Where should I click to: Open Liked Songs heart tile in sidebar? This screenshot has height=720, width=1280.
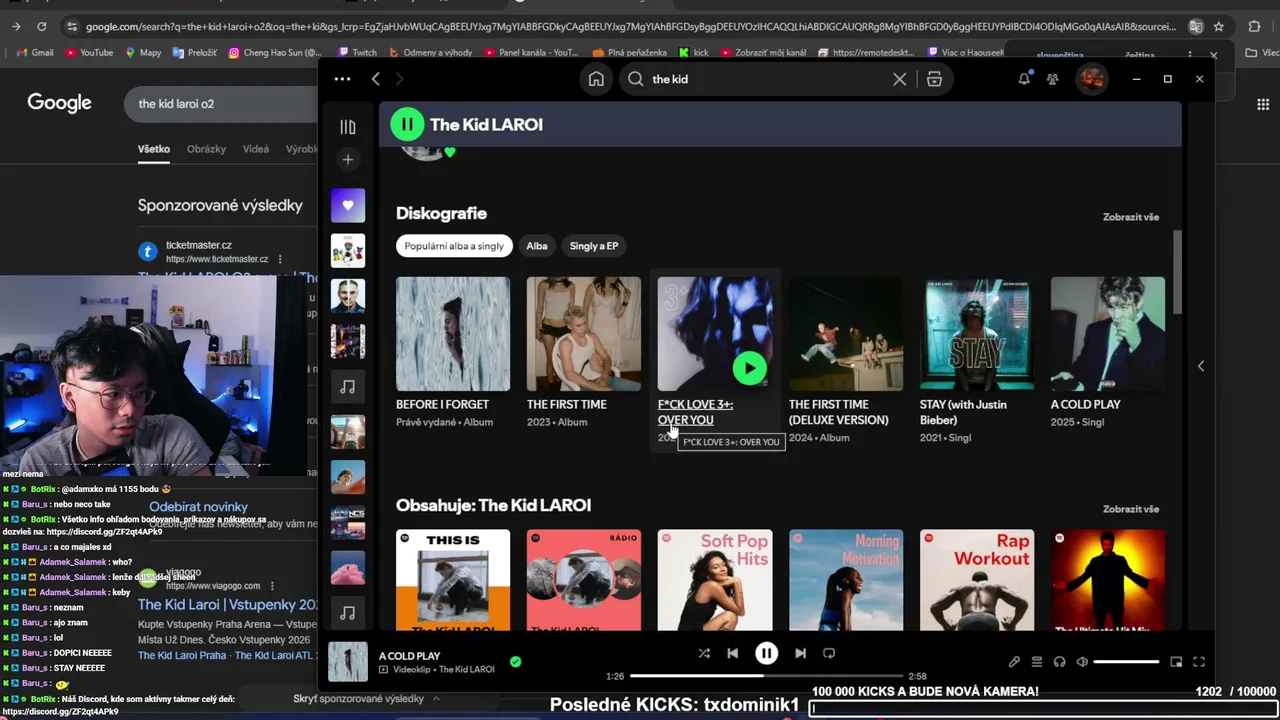(x=348, y=205)
